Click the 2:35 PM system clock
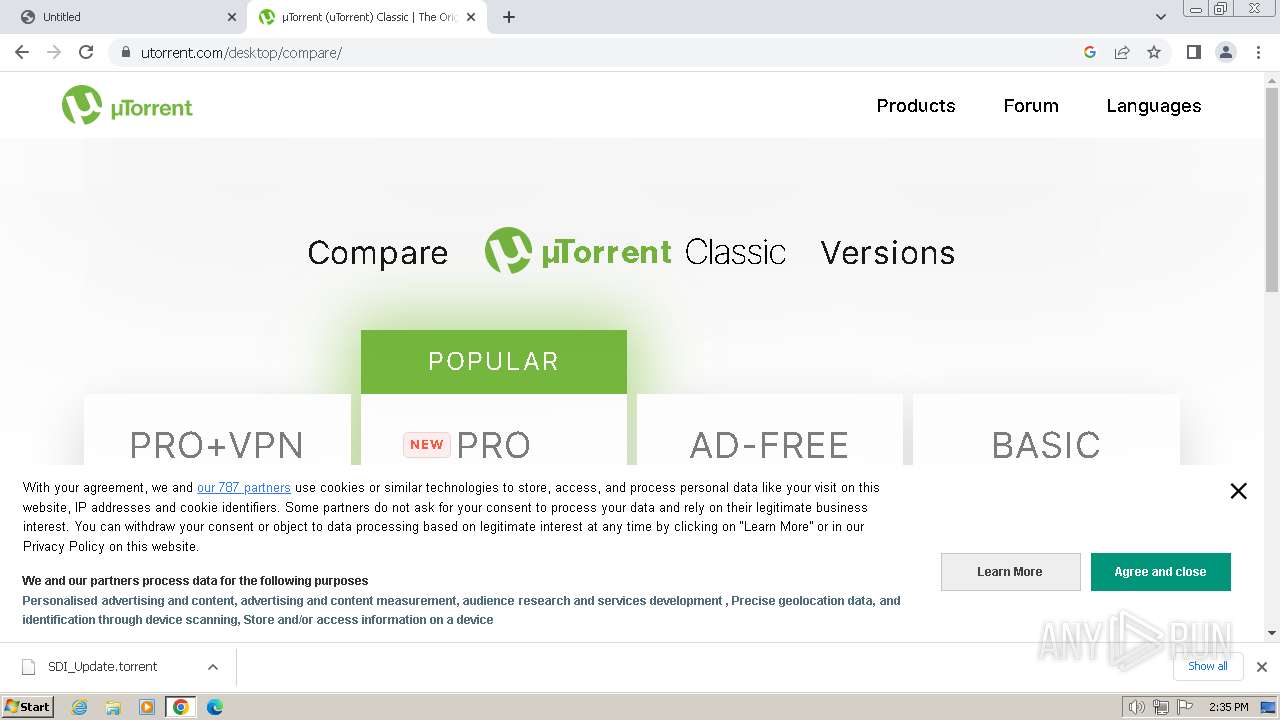1280x720 pixels. coord(1229,707)
